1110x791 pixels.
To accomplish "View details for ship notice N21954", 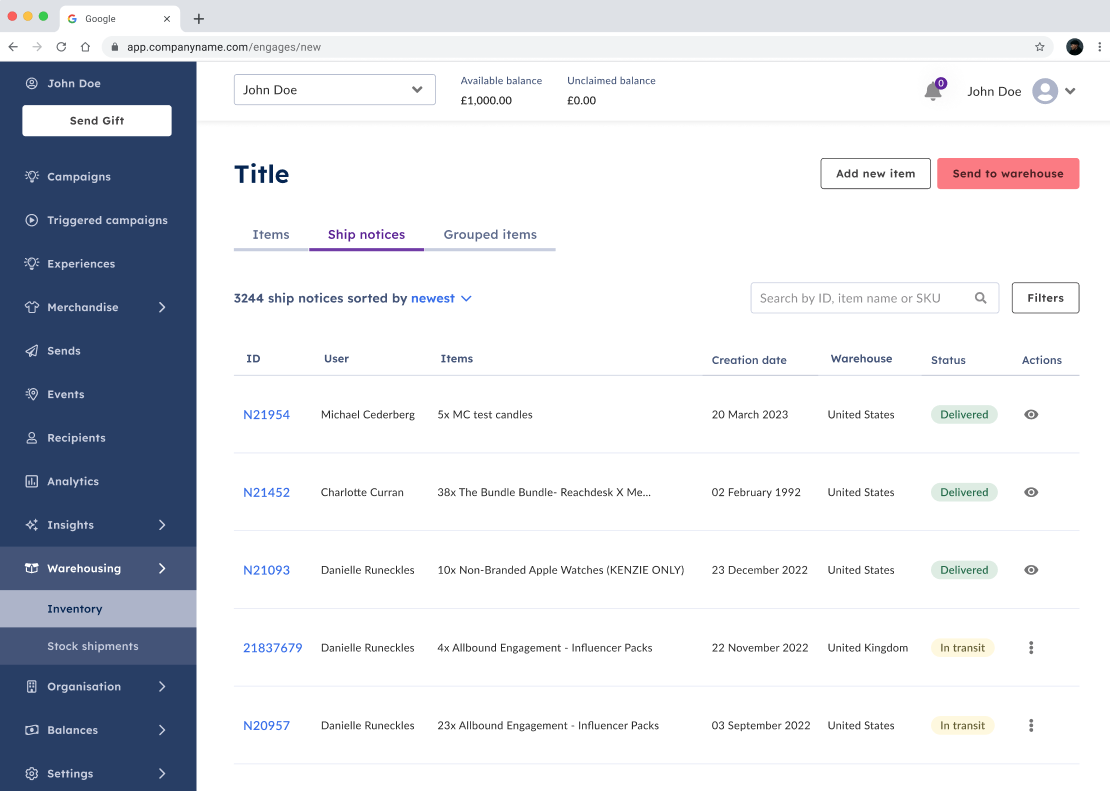I will click(x=1030, y=414).
